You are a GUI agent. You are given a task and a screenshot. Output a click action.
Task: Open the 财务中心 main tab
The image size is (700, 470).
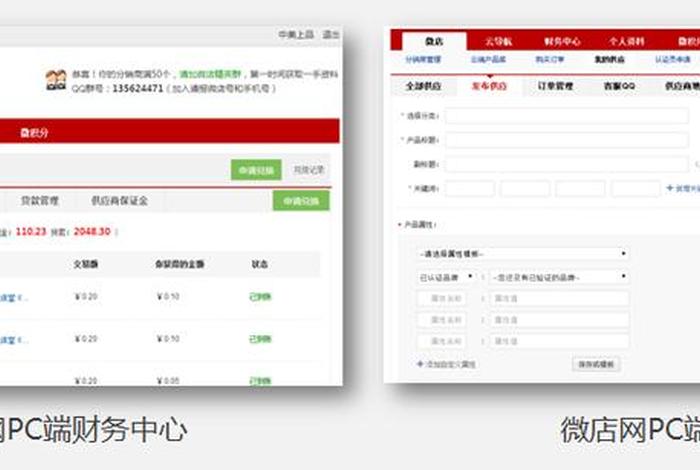(x=562, y=42)
